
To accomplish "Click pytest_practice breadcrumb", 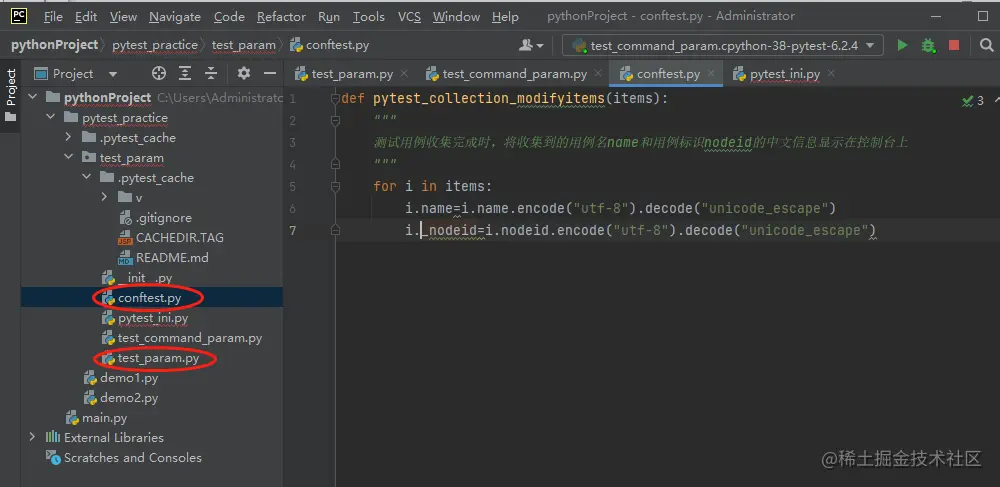I will click(x=155, y=45).
